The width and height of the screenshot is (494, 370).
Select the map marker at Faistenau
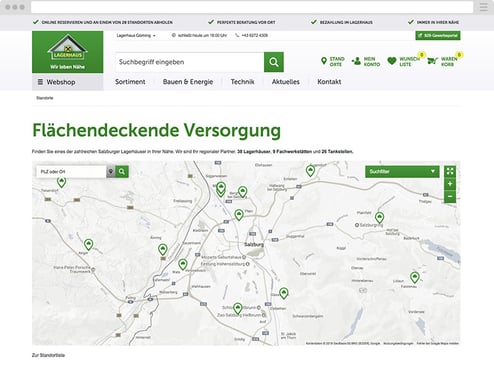[x=415, y=278]
